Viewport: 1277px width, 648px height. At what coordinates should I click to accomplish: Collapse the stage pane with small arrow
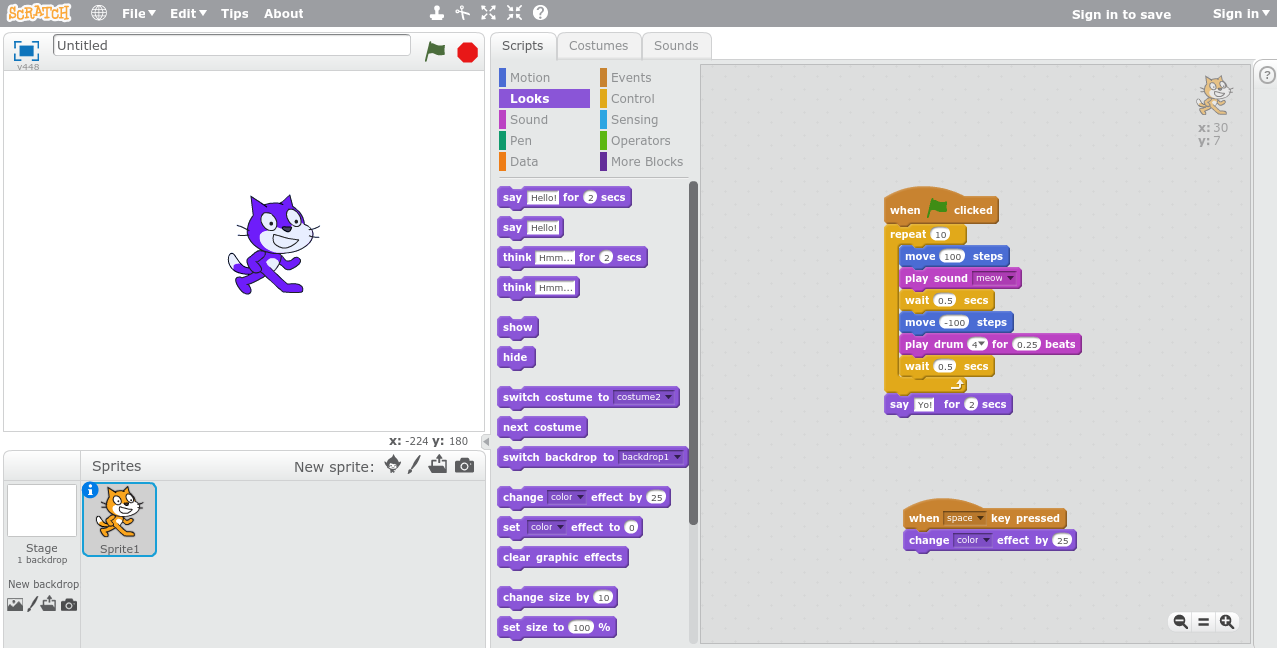click(x=485, y=441)
